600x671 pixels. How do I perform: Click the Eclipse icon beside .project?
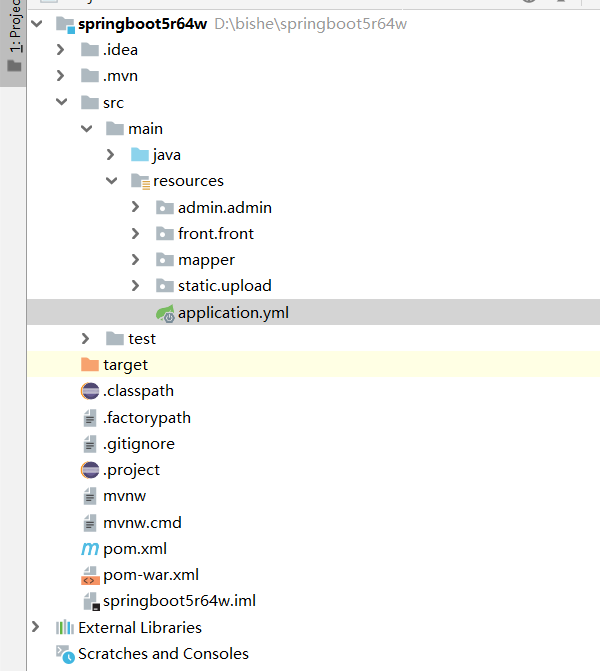pyautogui.click(x=89, y=470)
